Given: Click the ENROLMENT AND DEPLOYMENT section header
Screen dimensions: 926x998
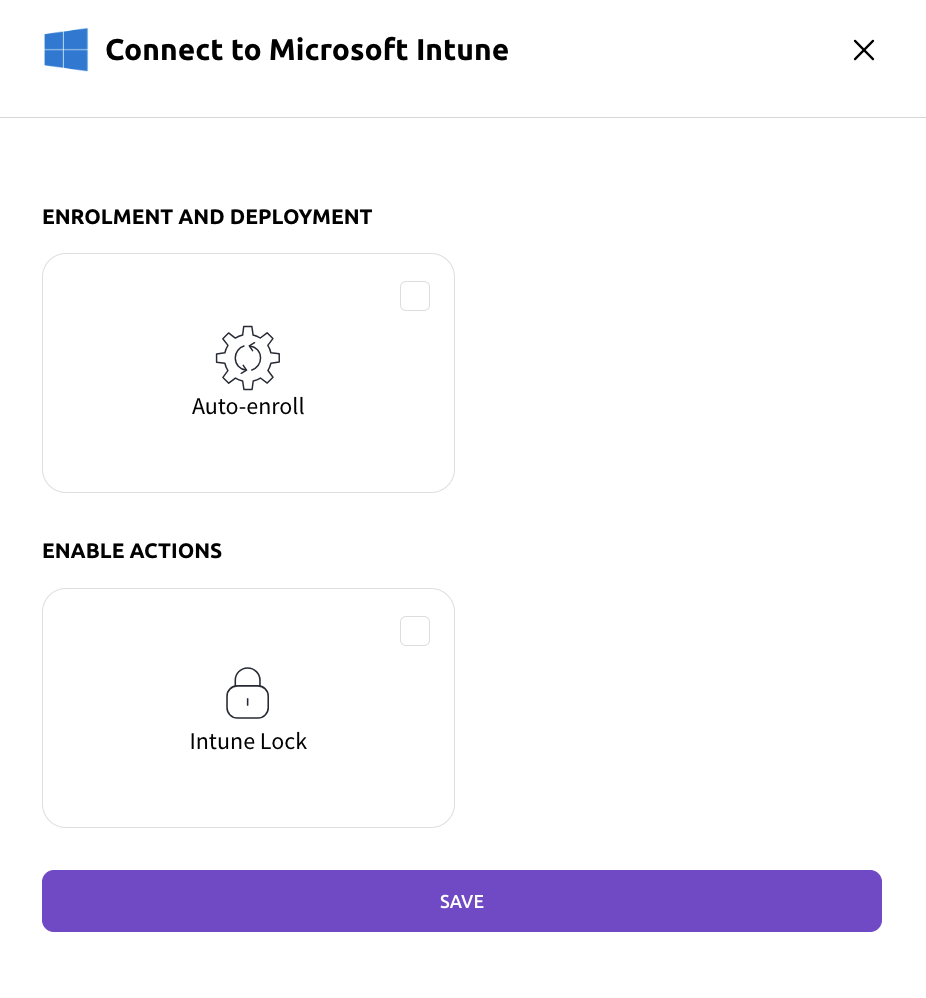Looking at the screenshot, I should pos(207,217).
